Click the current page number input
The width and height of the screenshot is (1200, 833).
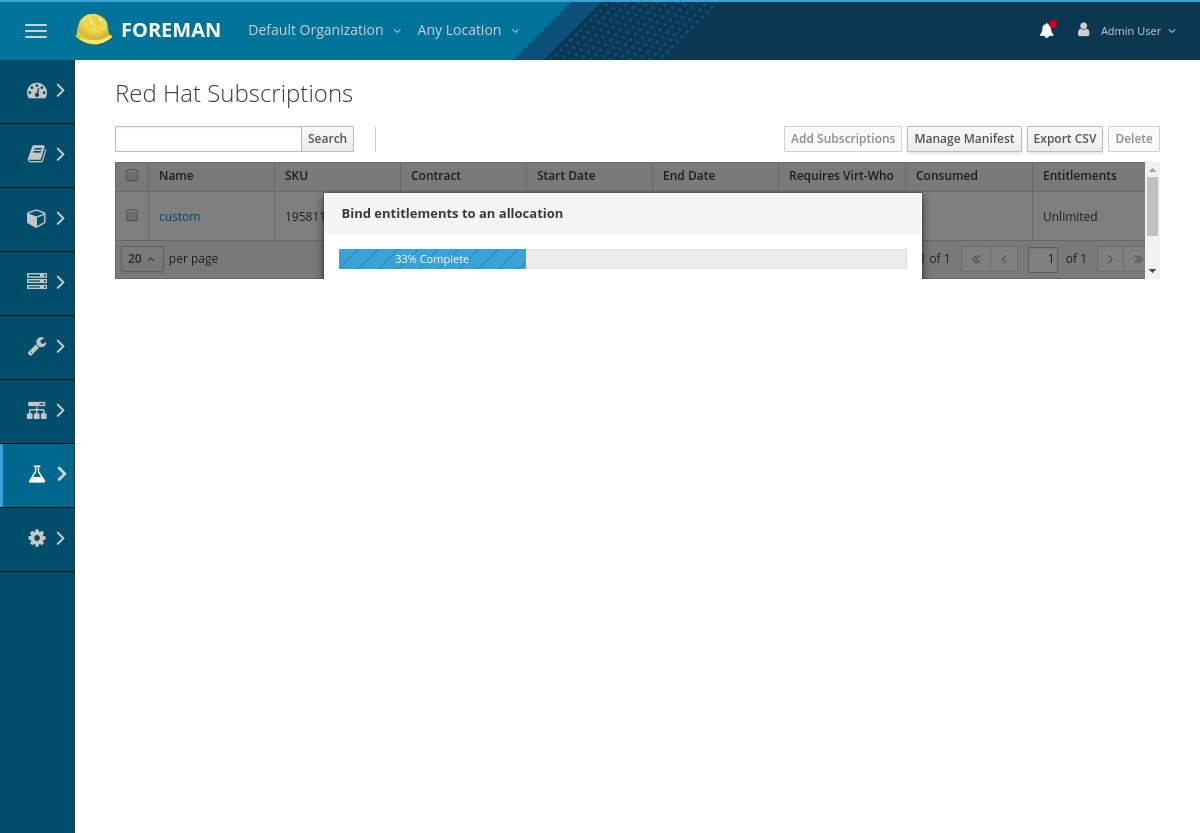click(x=1043, y=259)
